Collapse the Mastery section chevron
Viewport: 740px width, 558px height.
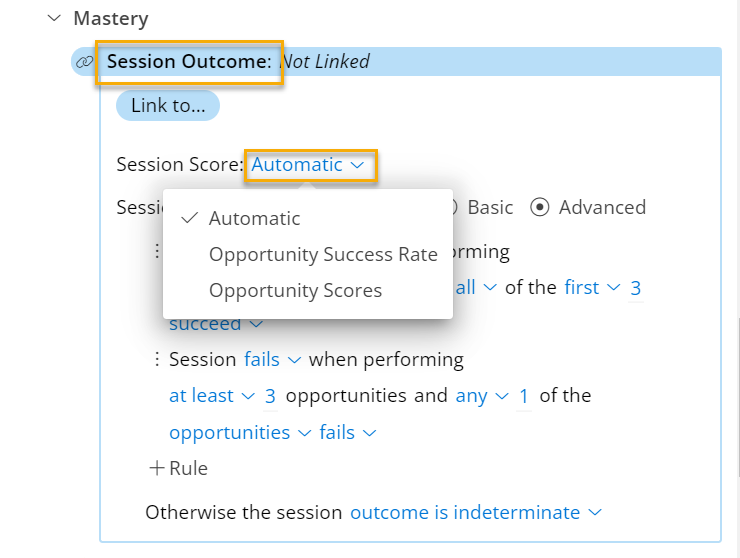(54, 18)
